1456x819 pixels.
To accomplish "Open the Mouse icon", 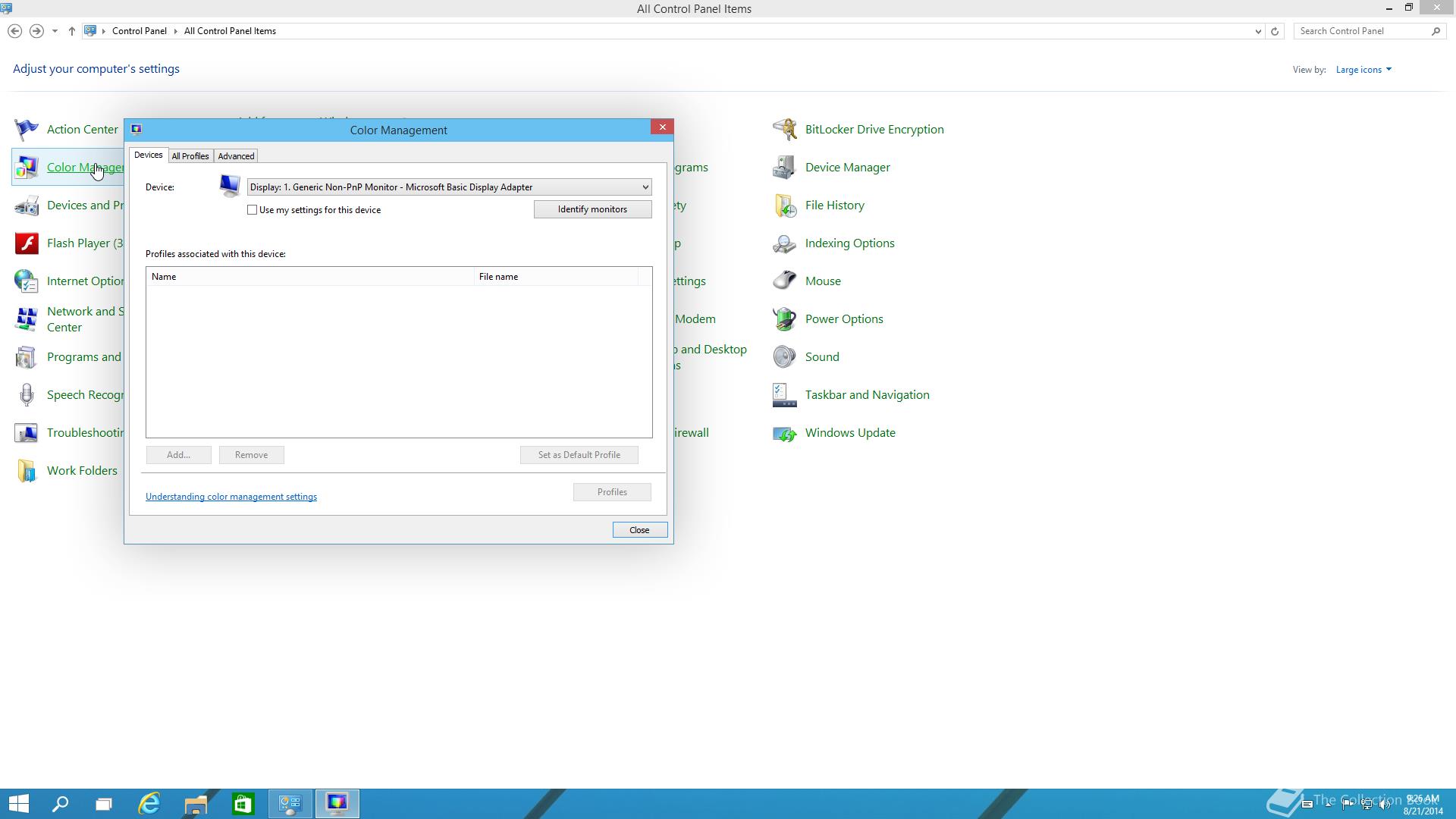I will (x=785, y=281).
